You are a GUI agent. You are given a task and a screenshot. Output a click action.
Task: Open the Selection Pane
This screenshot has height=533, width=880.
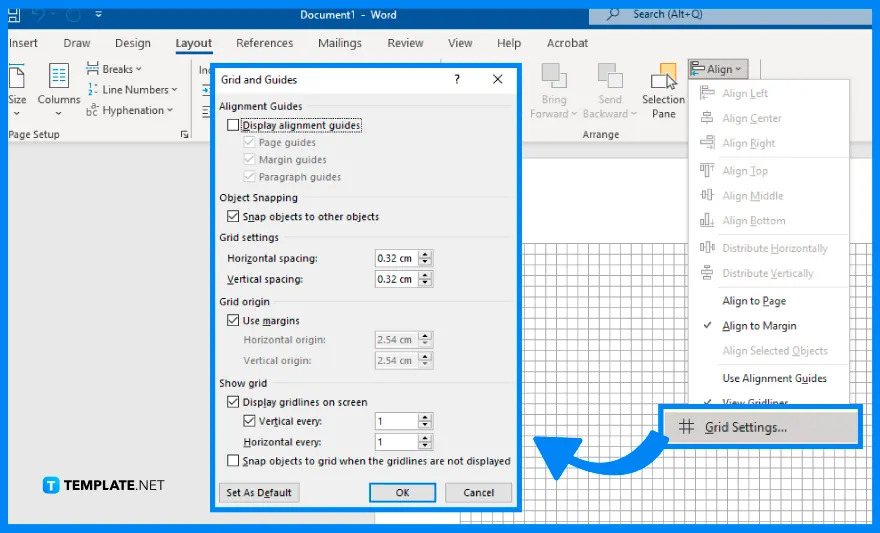click(663, 91)
